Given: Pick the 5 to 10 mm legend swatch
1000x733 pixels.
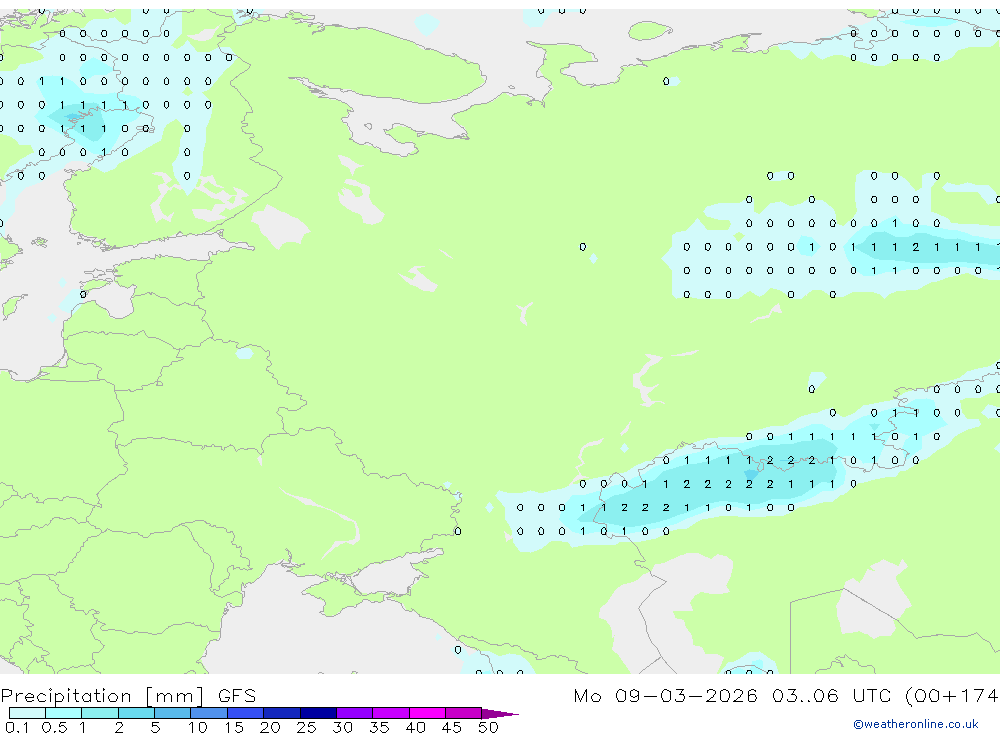Looking at the screenshot, I should (x=173, y=713).
